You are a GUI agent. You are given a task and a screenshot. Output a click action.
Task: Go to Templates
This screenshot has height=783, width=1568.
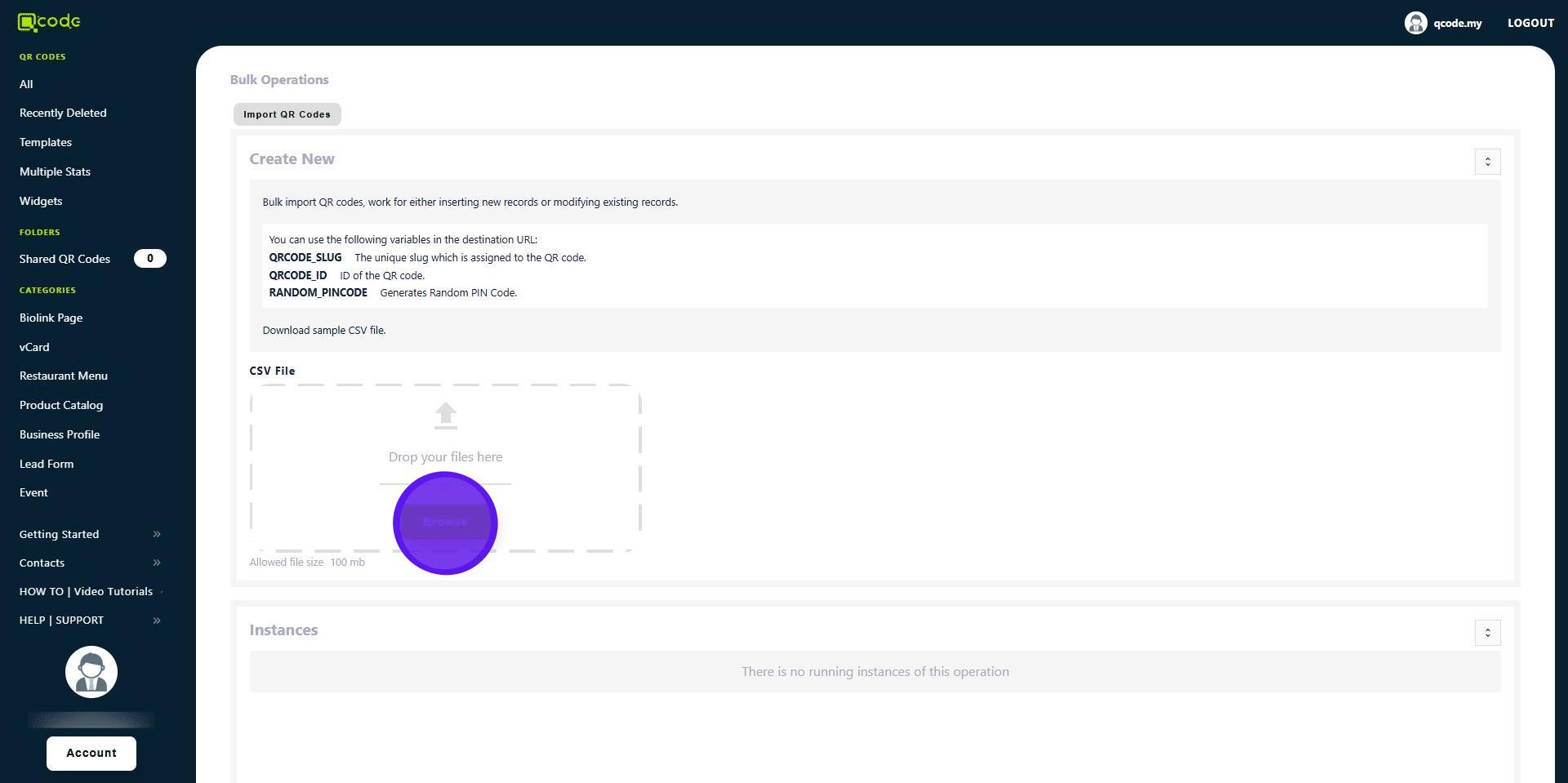[46, 142]
